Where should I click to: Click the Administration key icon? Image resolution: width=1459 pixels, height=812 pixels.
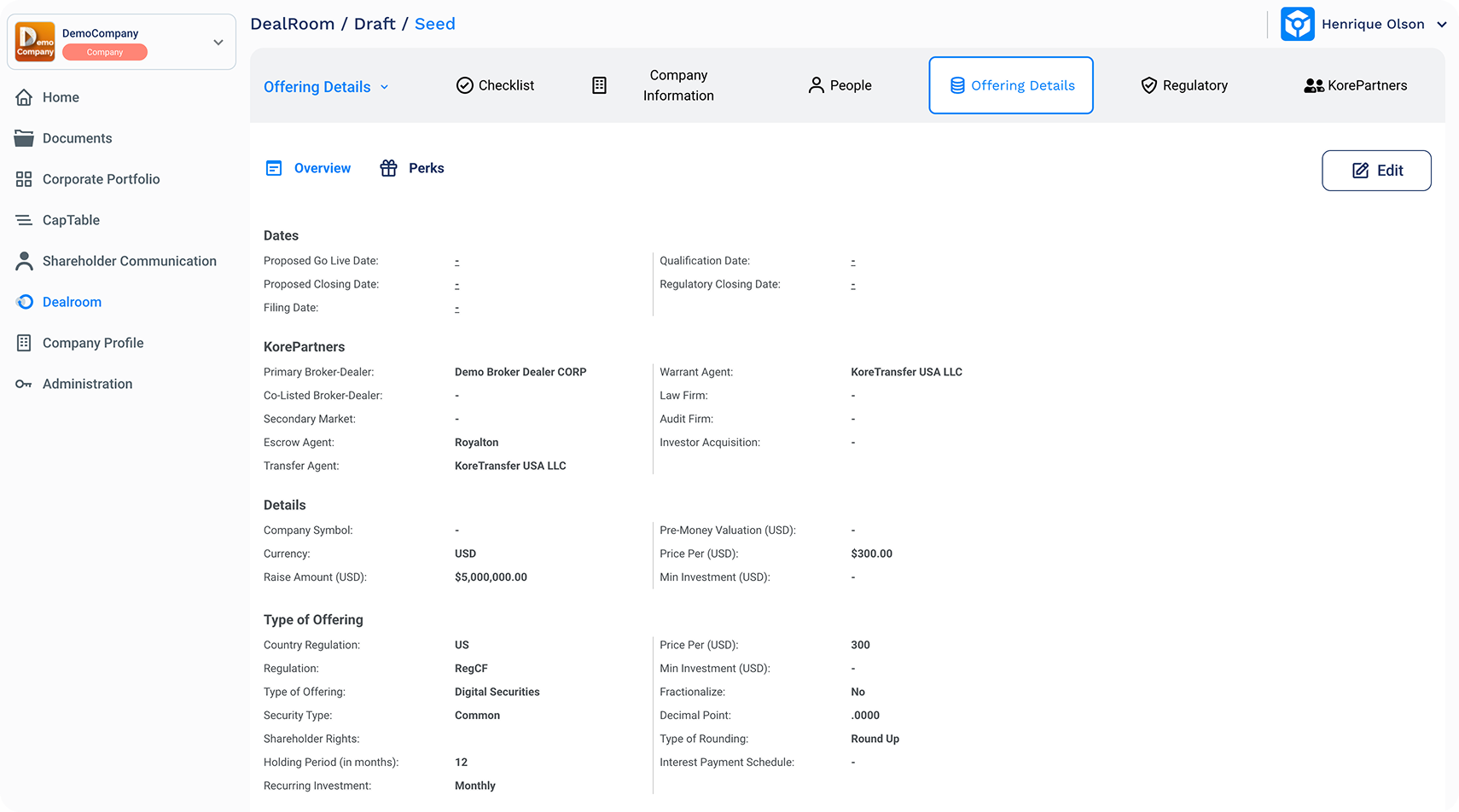(x=24, y=384)
